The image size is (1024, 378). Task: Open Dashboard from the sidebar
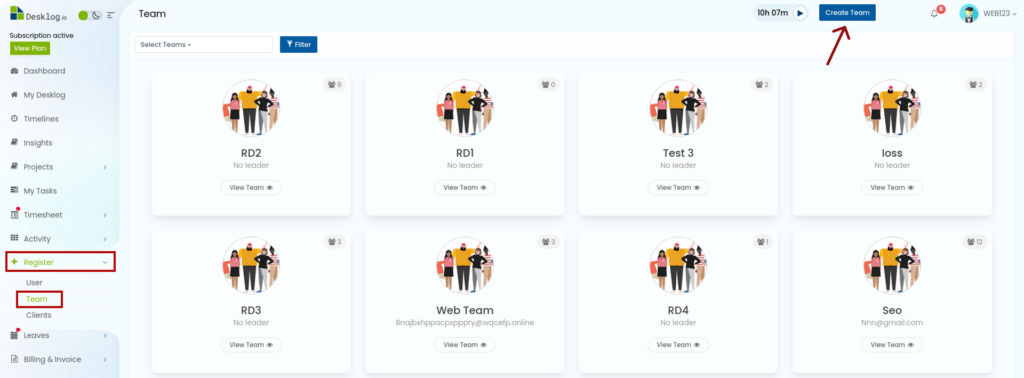[44, 71]
